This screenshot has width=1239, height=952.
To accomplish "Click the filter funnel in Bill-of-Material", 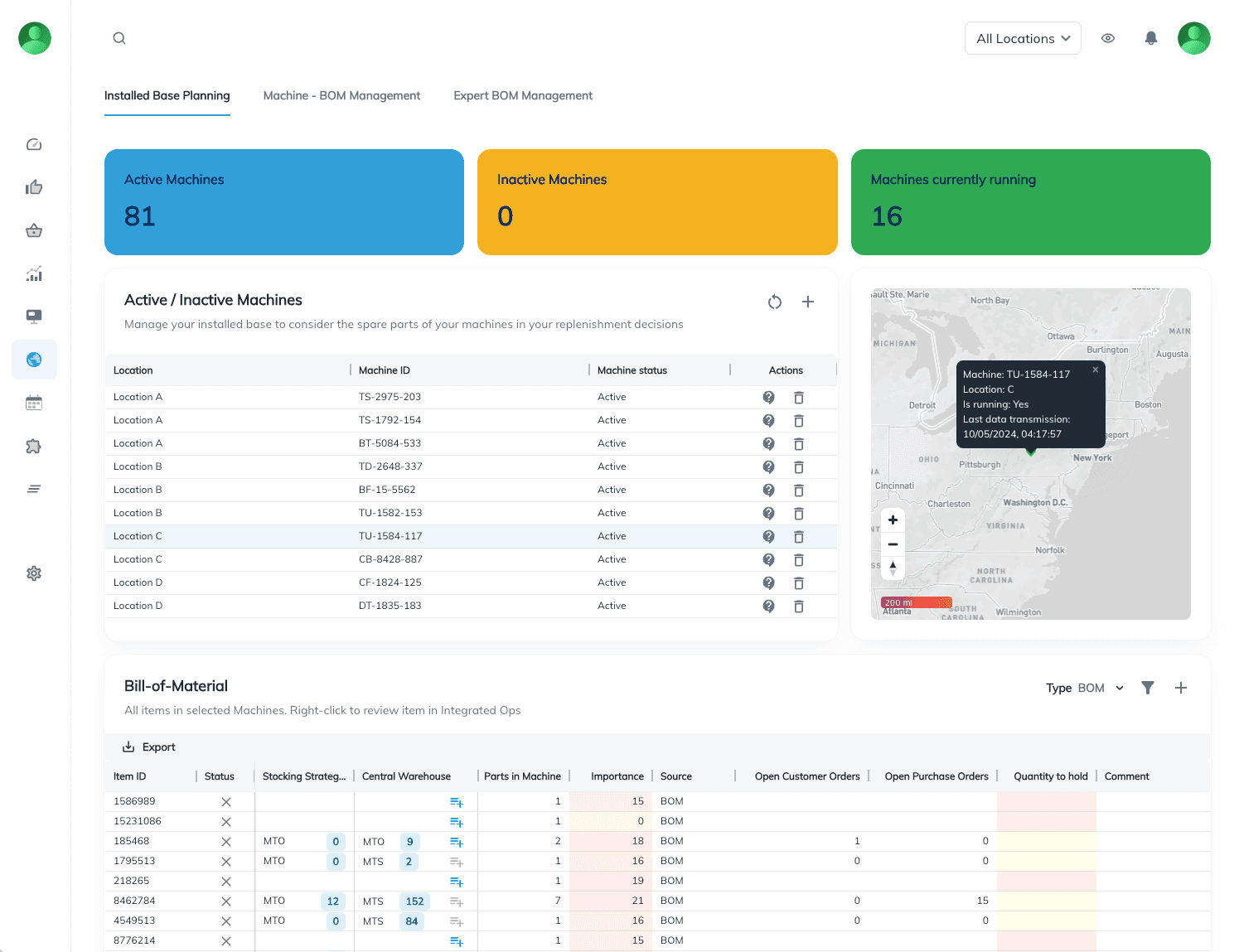I will click(x=1147, y=688).
